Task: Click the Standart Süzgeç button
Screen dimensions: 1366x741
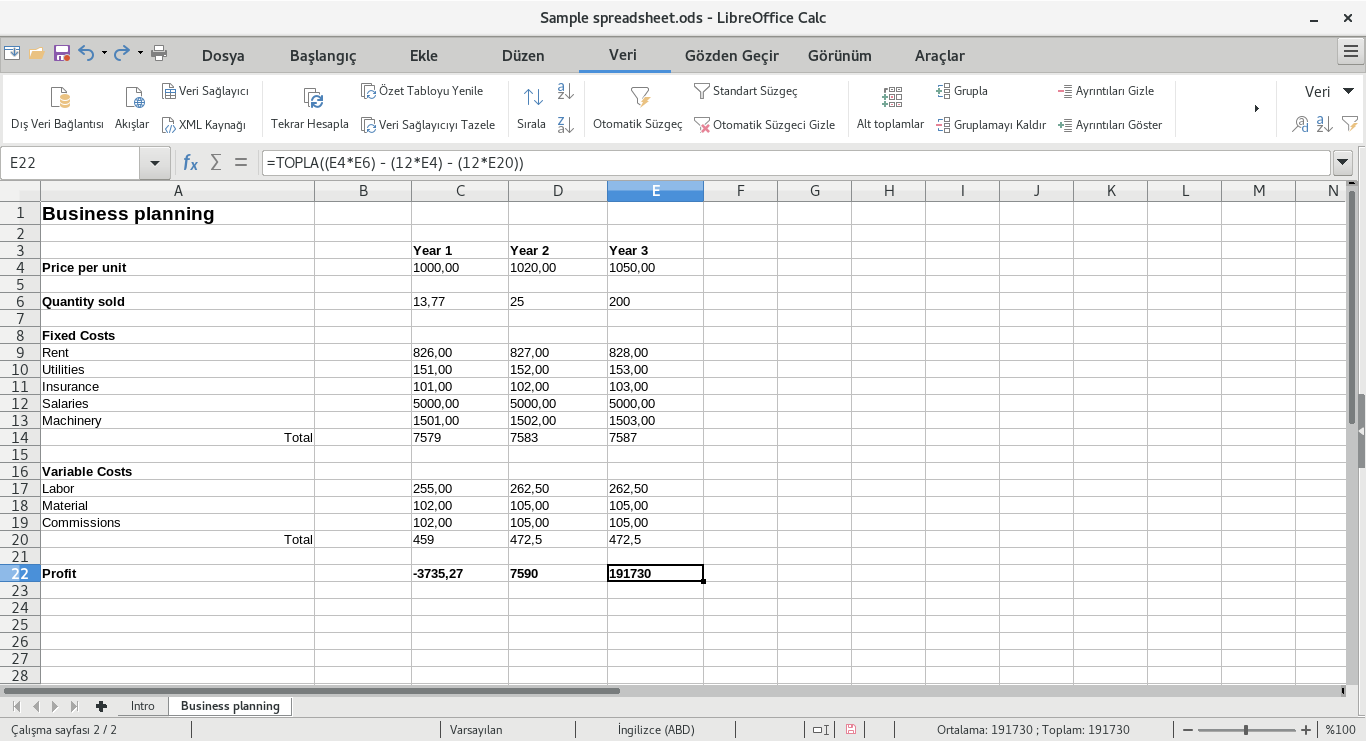Action: pyautogui.click(x=745, y=91)
